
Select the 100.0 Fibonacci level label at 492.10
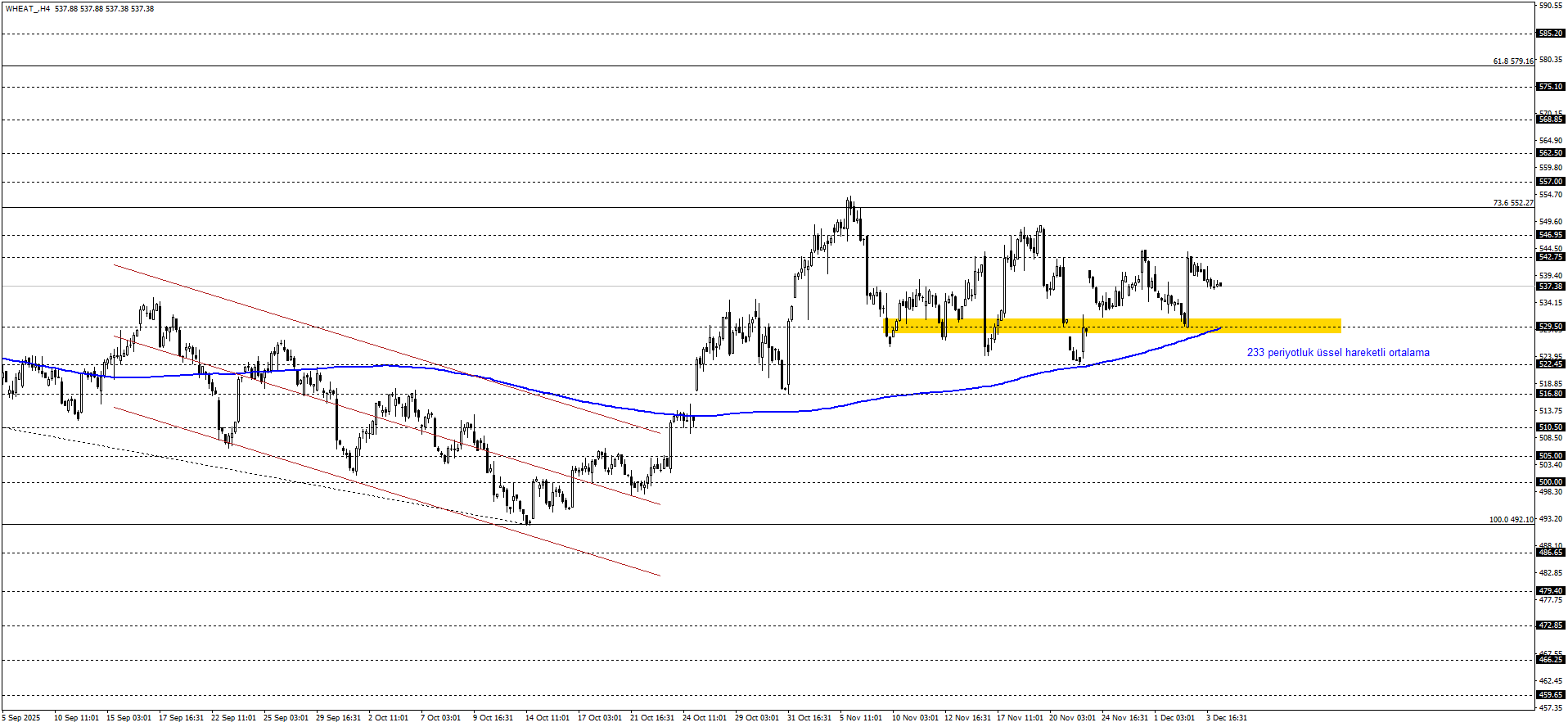1511,520
